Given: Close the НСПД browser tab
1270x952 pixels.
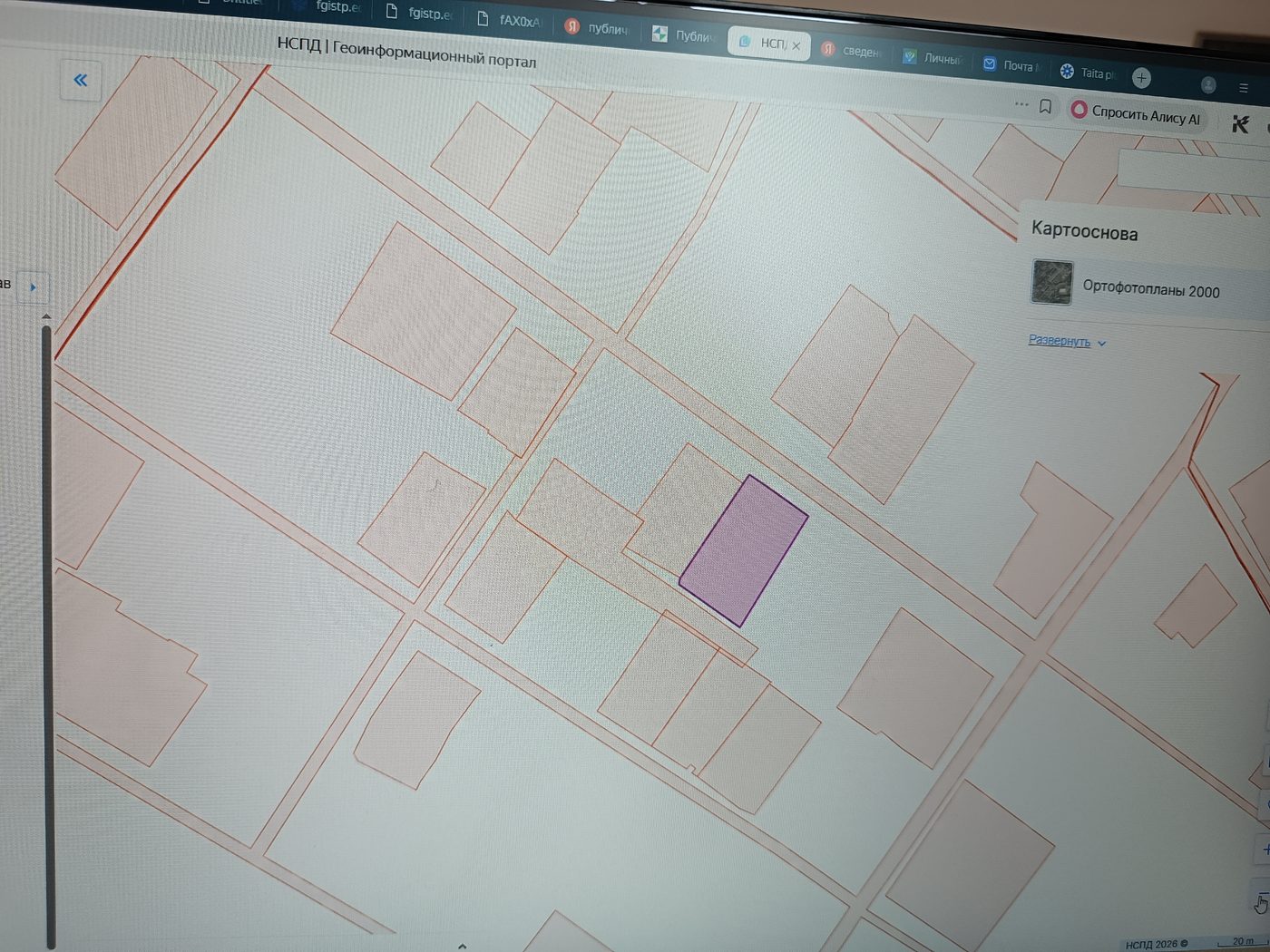Looking at the screenshot, I should 796,45.
